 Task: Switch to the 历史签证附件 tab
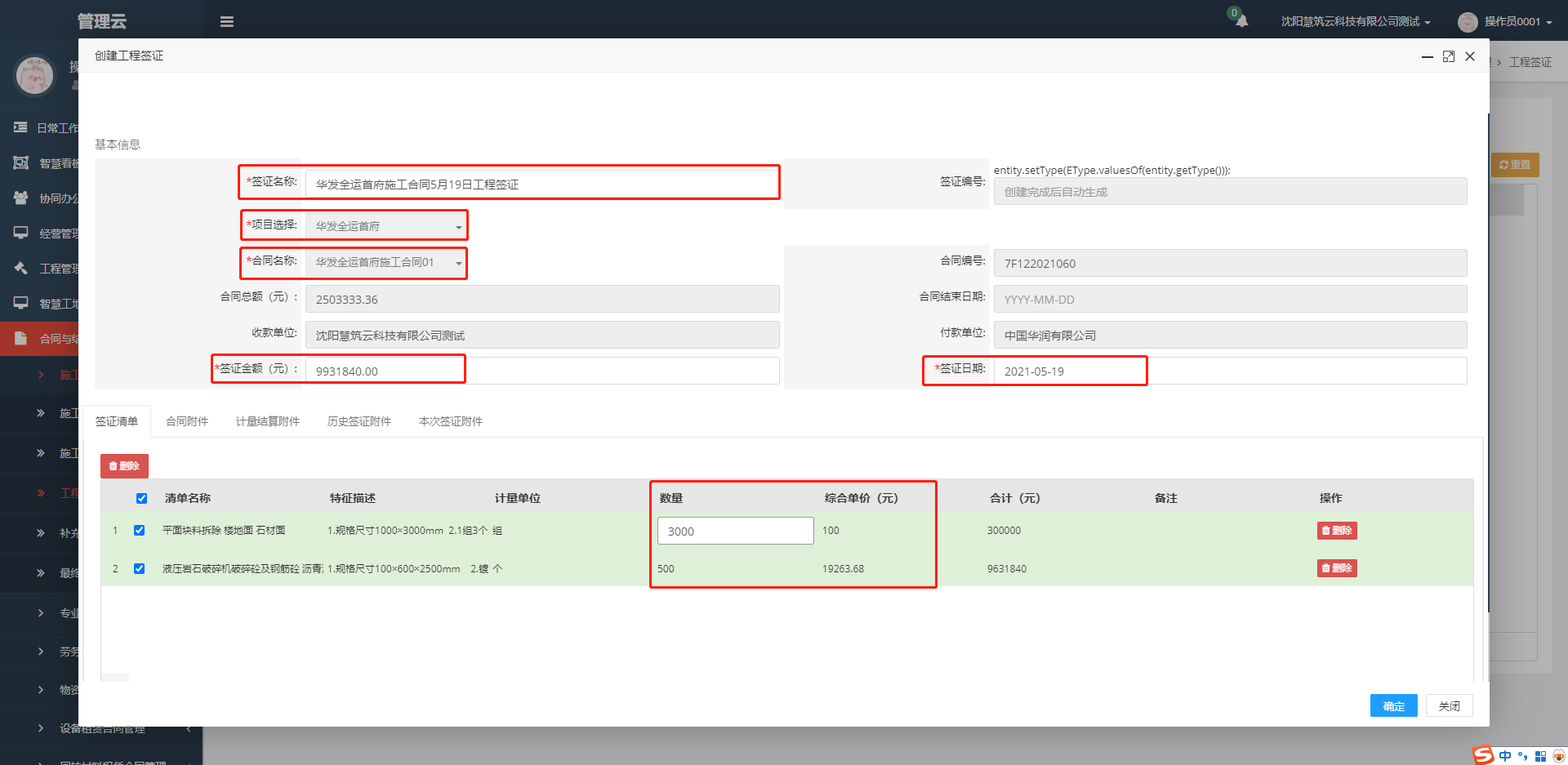(359, 421)
